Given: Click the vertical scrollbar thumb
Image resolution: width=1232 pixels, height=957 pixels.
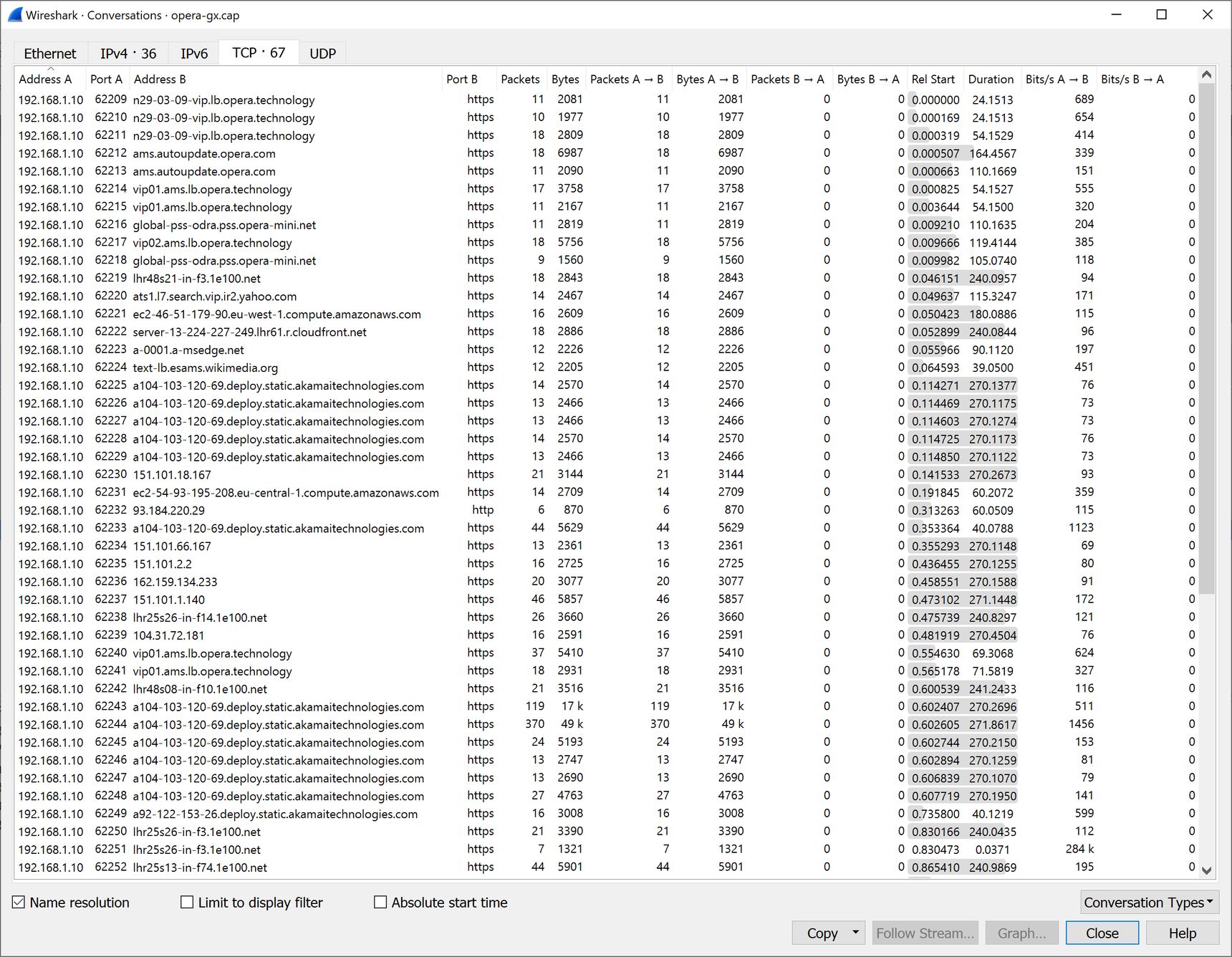Looking at the screenshot, I should 1206,338.
